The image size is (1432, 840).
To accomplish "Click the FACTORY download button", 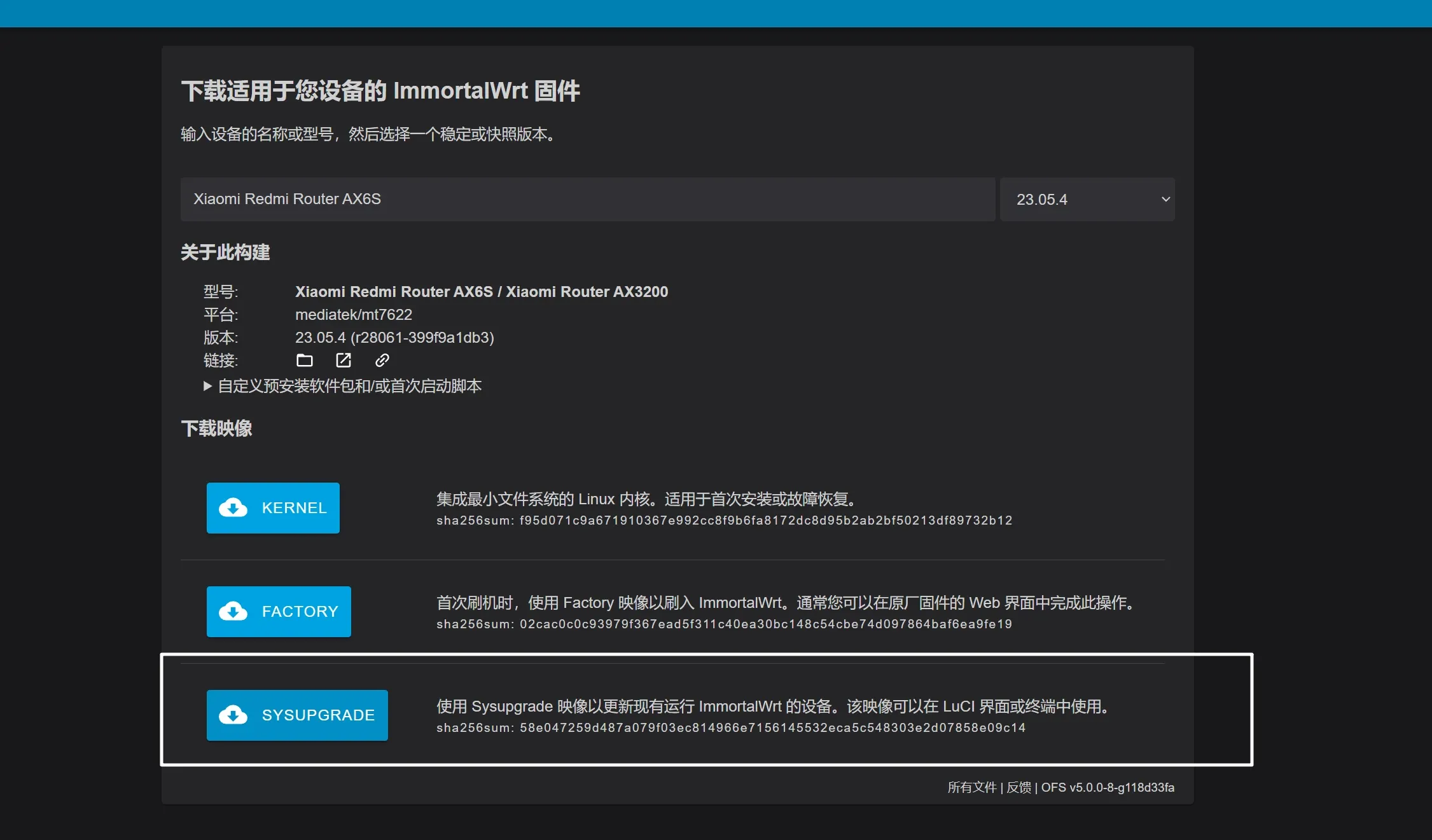I will point(279,612).
